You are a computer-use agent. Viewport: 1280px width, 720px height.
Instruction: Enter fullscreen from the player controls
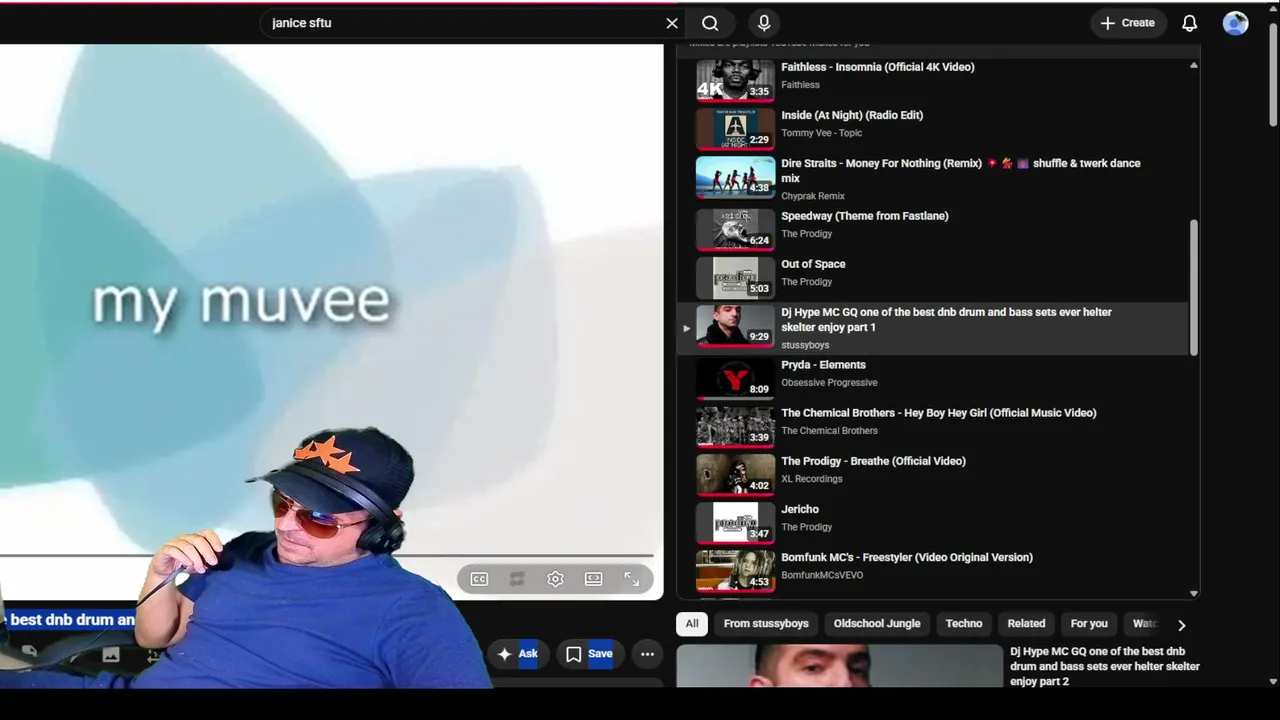point(631,579)
